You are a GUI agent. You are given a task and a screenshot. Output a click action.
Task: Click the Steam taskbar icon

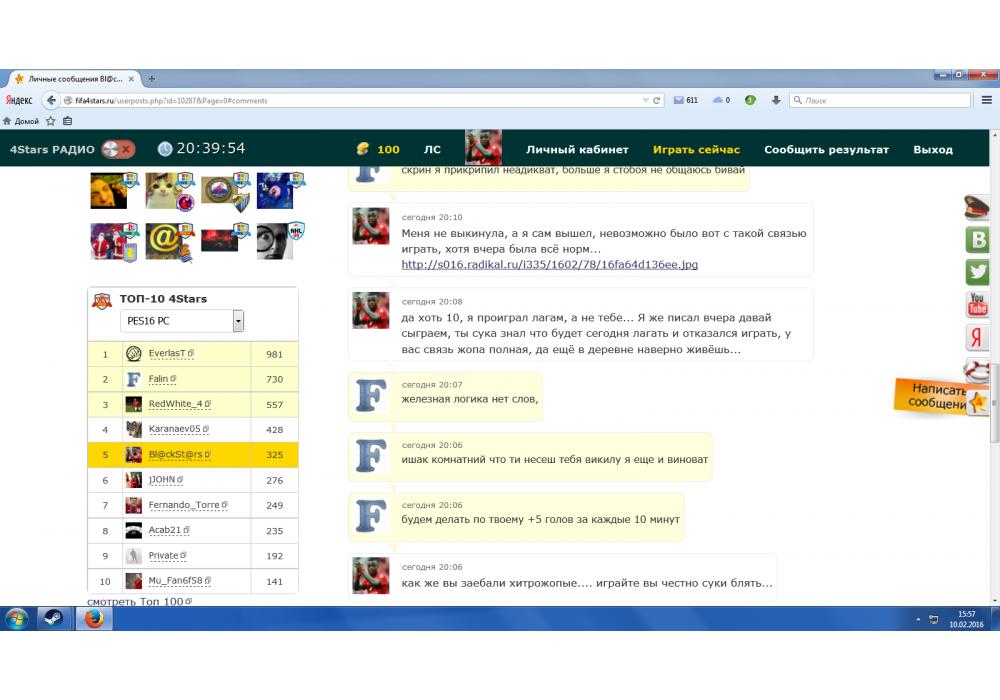pos(52,618)
